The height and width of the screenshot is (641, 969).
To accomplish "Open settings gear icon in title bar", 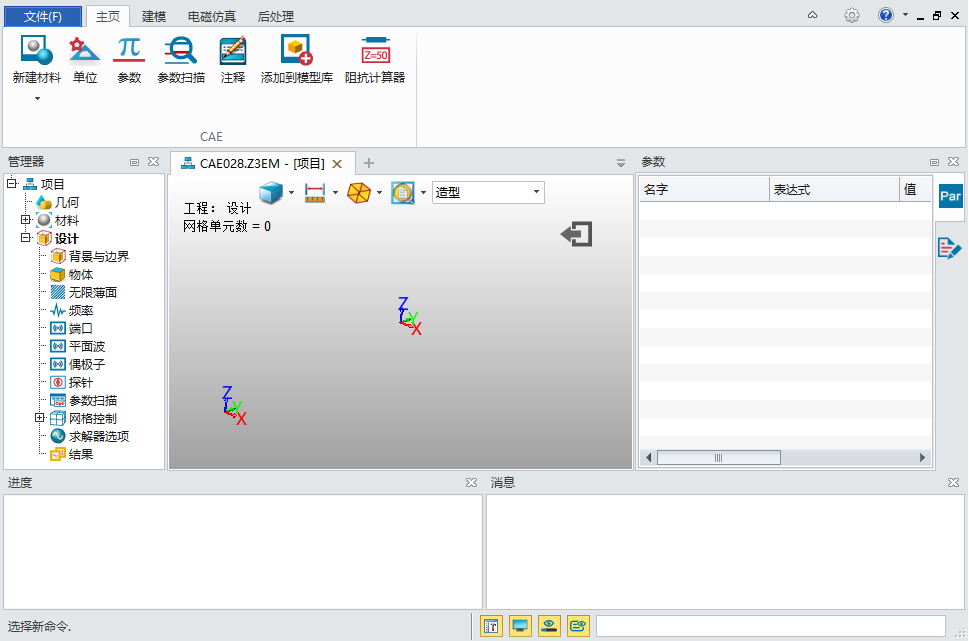I will pyautogui.click(x=852, y=15).
